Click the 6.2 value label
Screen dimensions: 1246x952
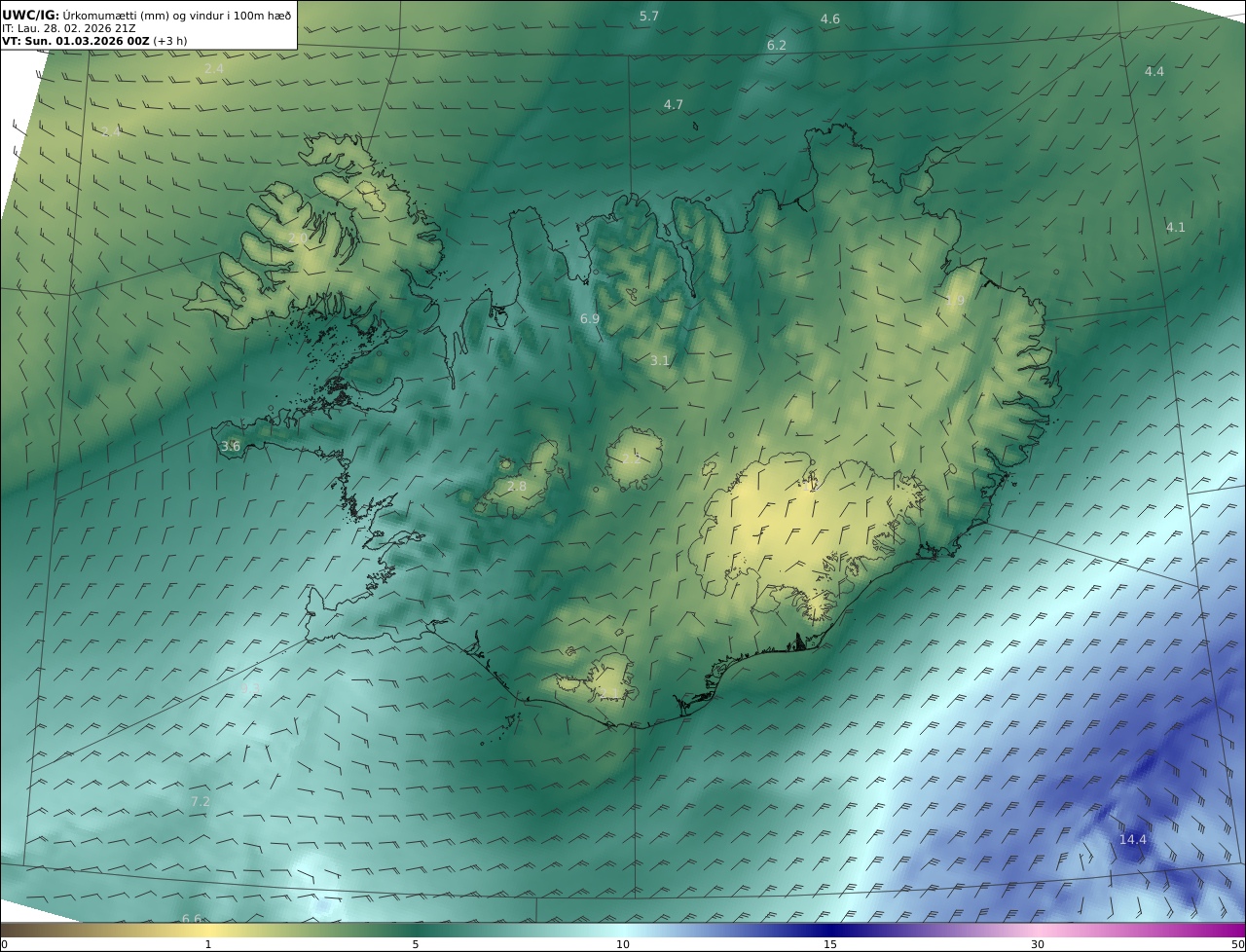click(777, 46)
